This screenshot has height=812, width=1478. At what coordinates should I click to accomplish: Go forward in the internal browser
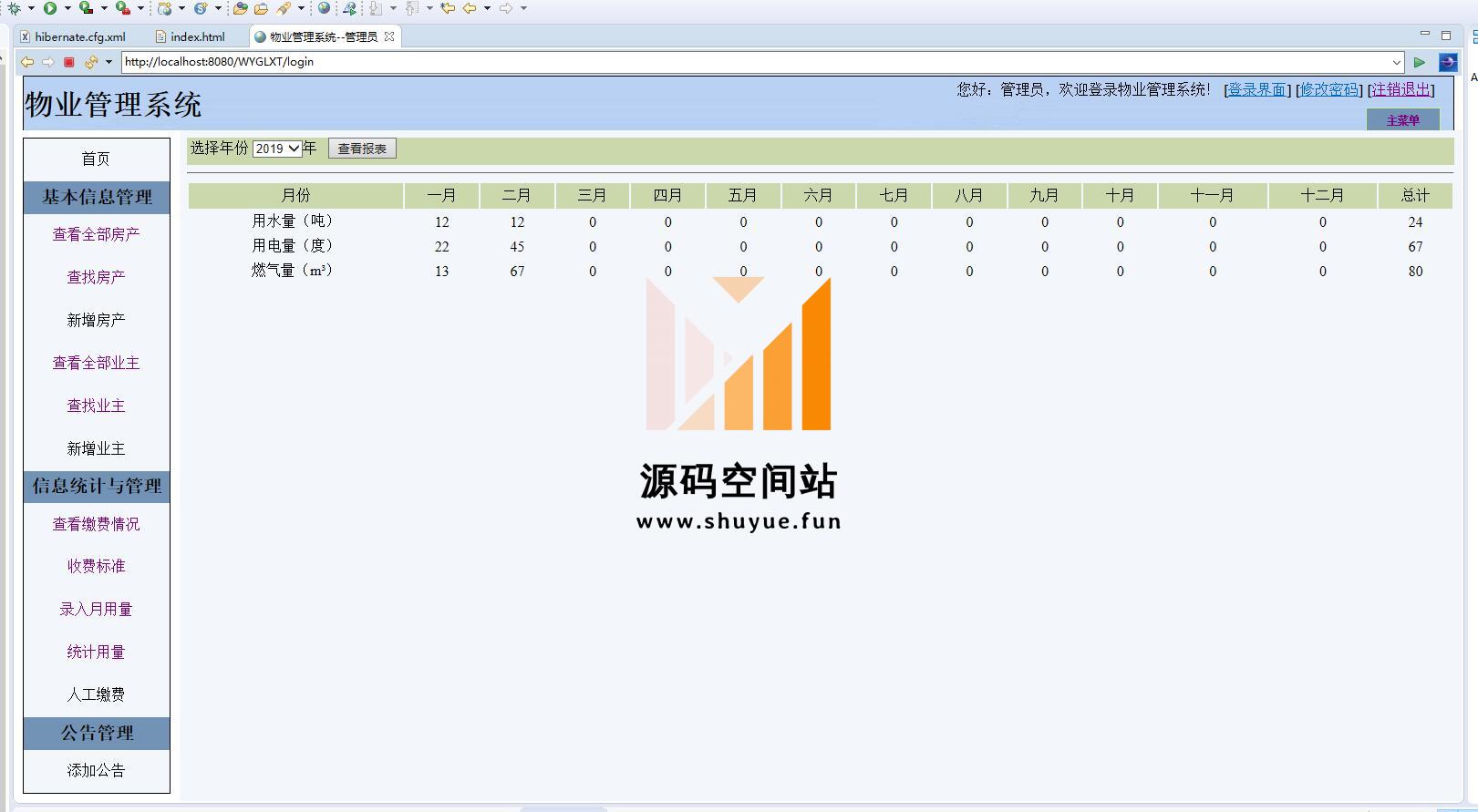tap(47, 62)
